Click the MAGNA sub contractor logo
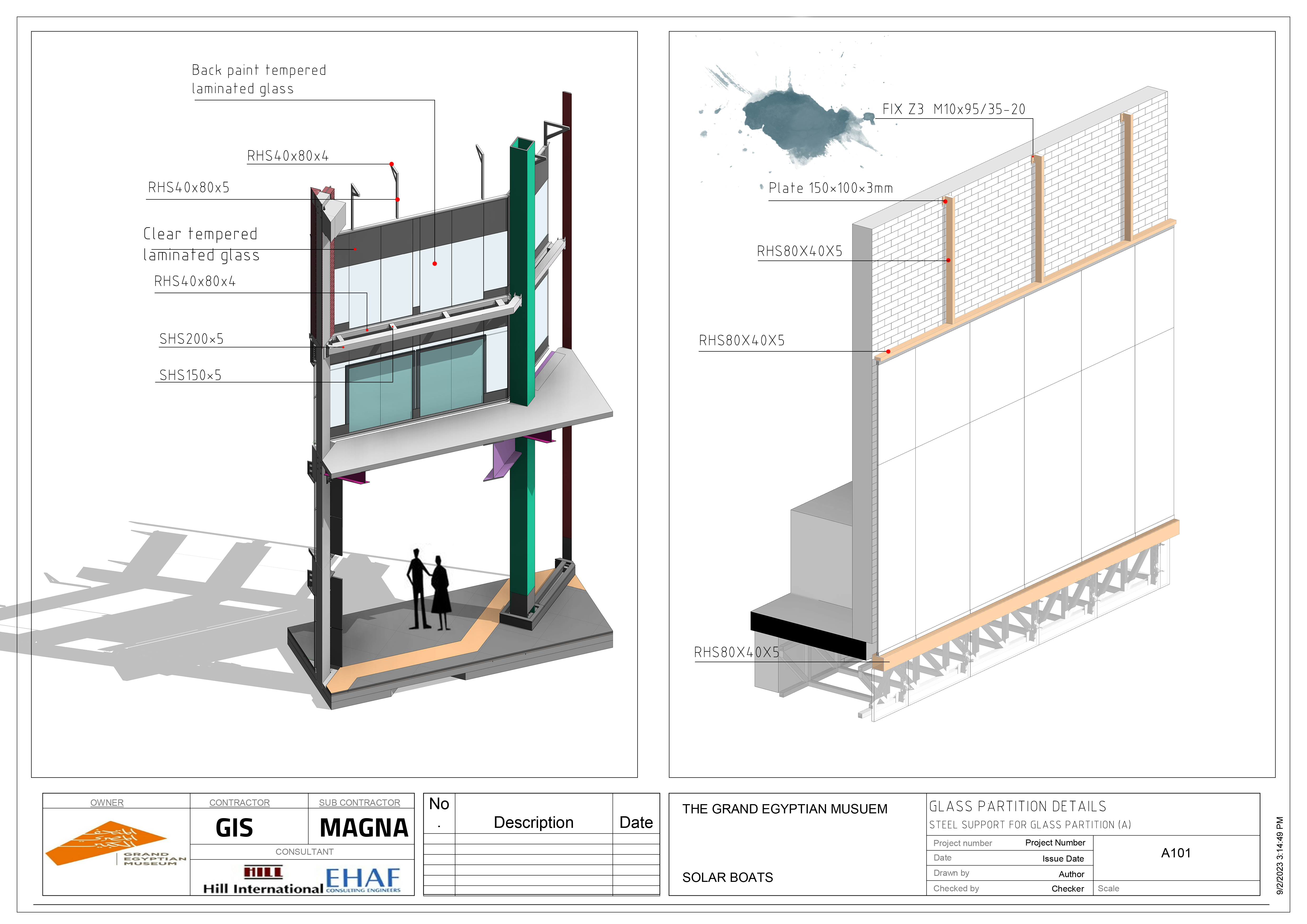Viewport: 1307px width, 924px height. pos(364,828)
